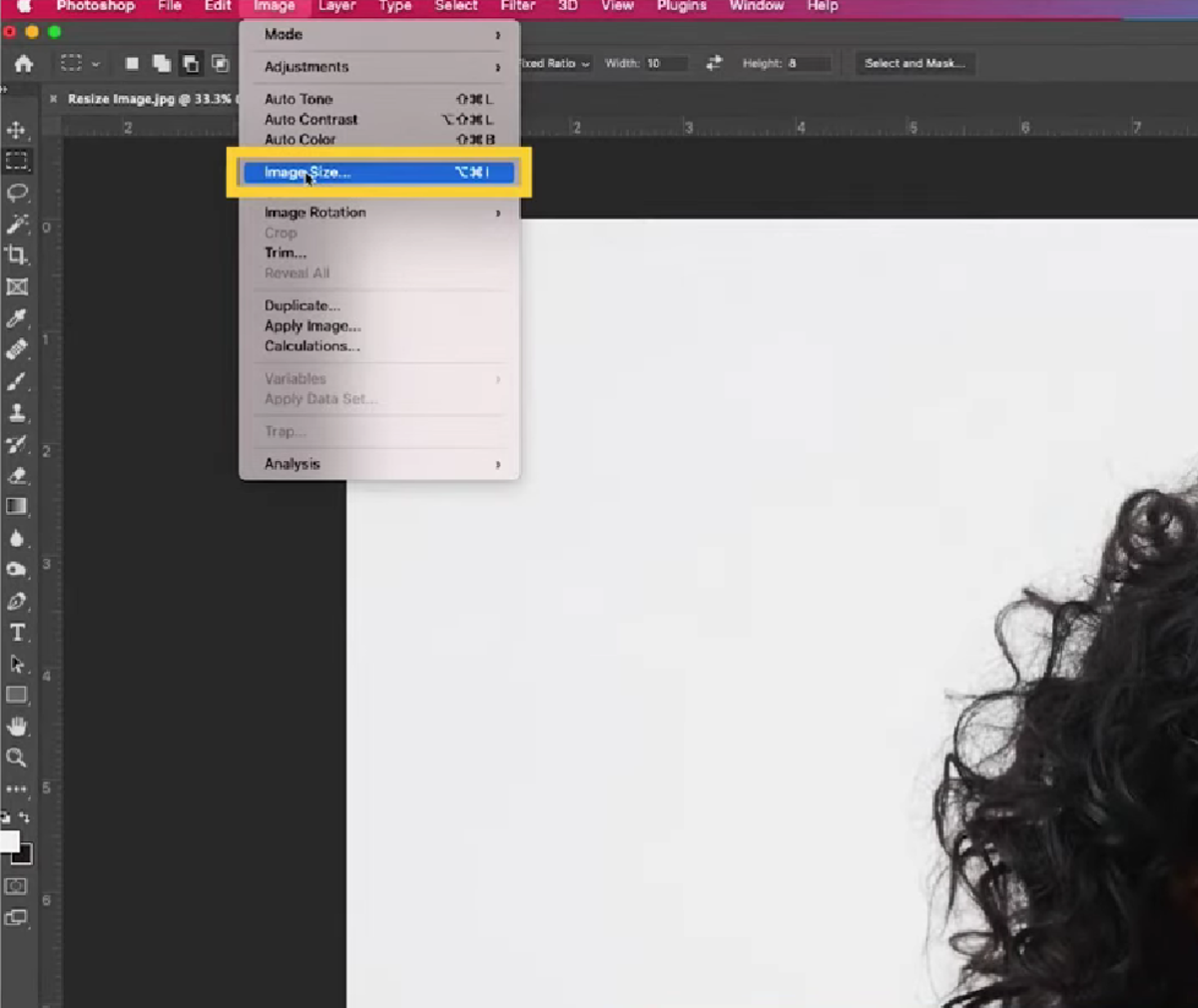The image size is (1198, 1008).
Task: Choose the Clone Stamp tool
Action: [16, 413]
